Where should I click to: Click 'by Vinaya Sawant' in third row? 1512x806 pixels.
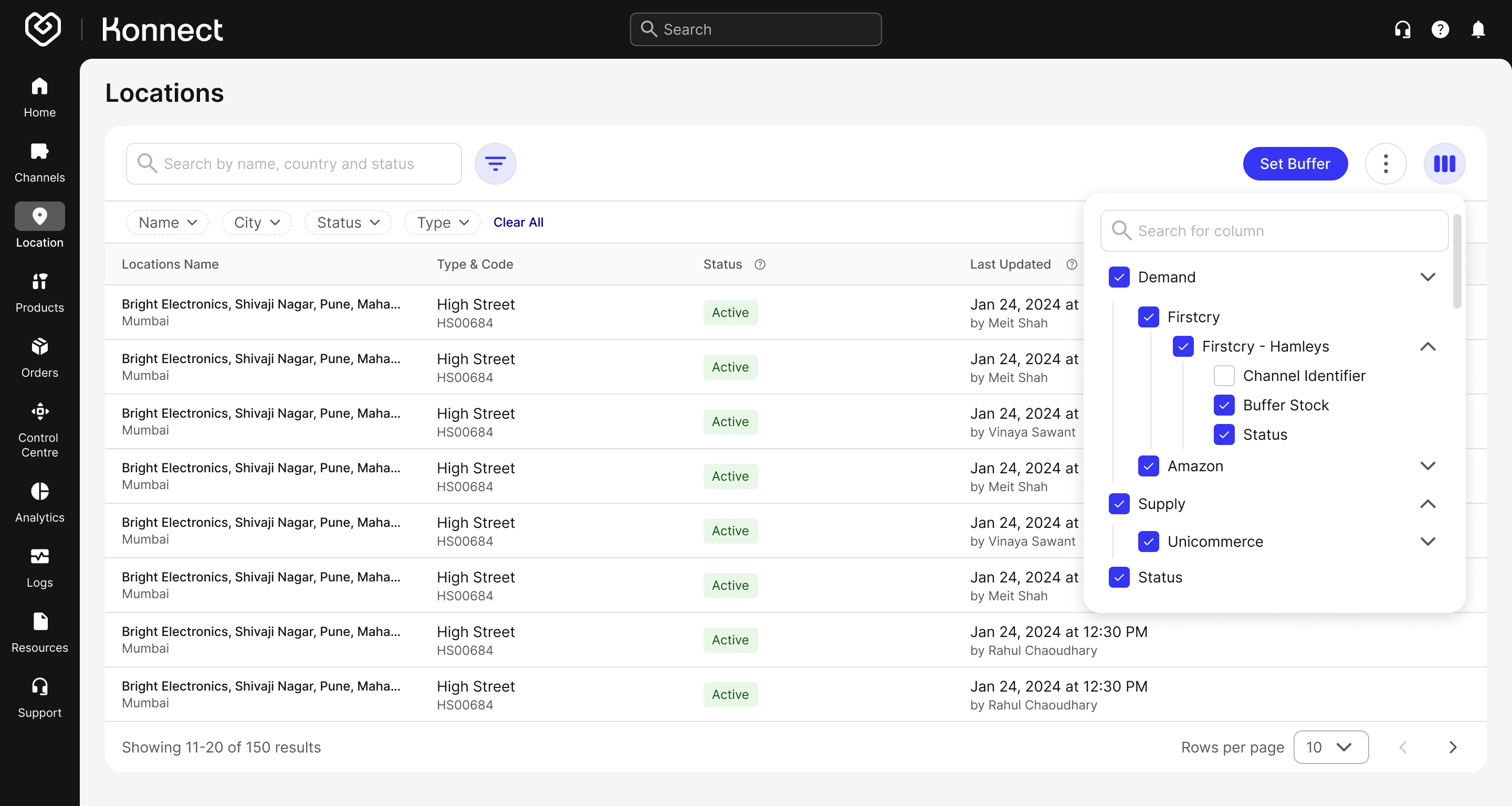click(x=1023, y=432)
